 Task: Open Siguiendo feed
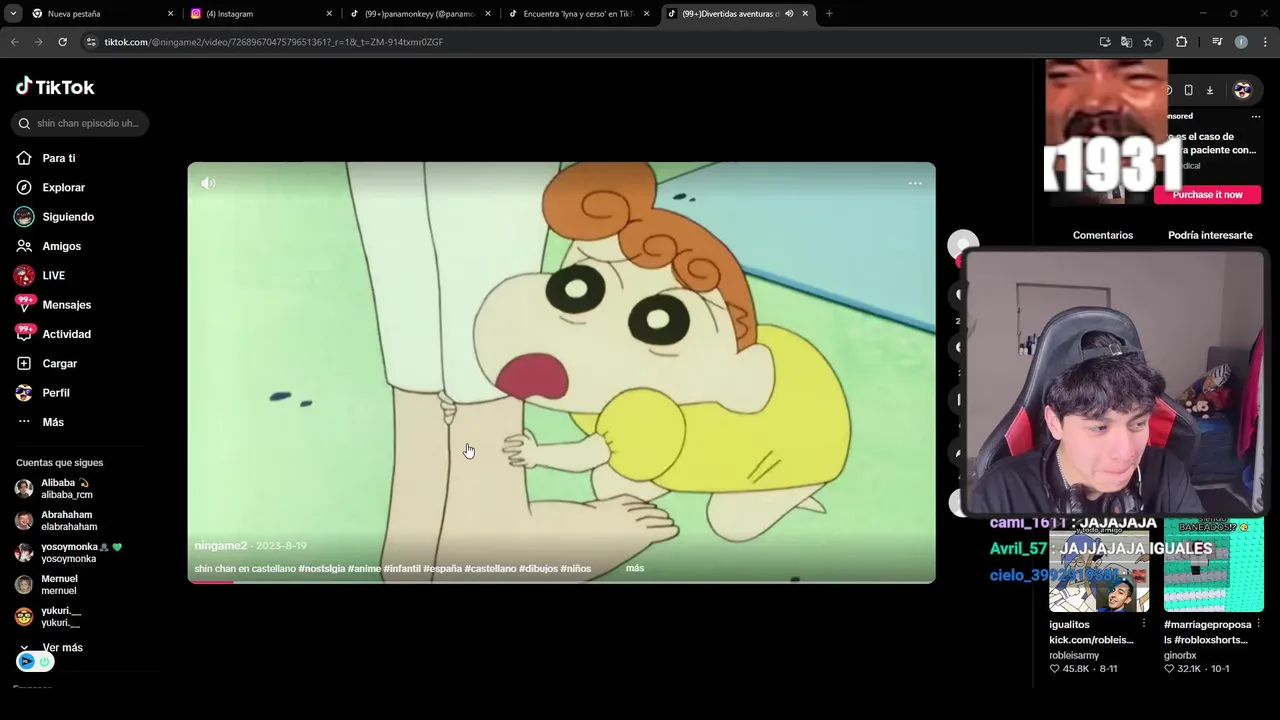(x=55, y=217)
